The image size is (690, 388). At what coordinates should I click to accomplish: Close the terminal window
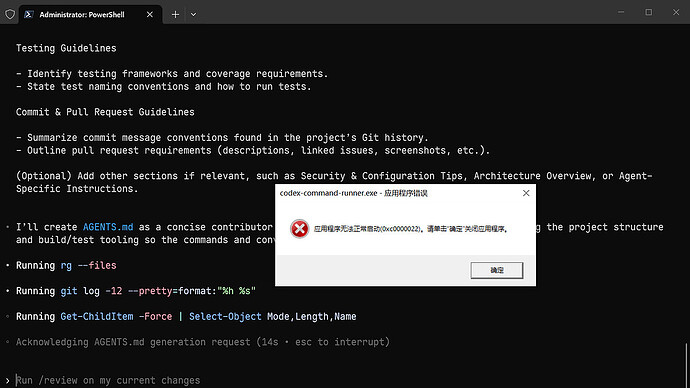pyautogui.click(x=676, y=12)
